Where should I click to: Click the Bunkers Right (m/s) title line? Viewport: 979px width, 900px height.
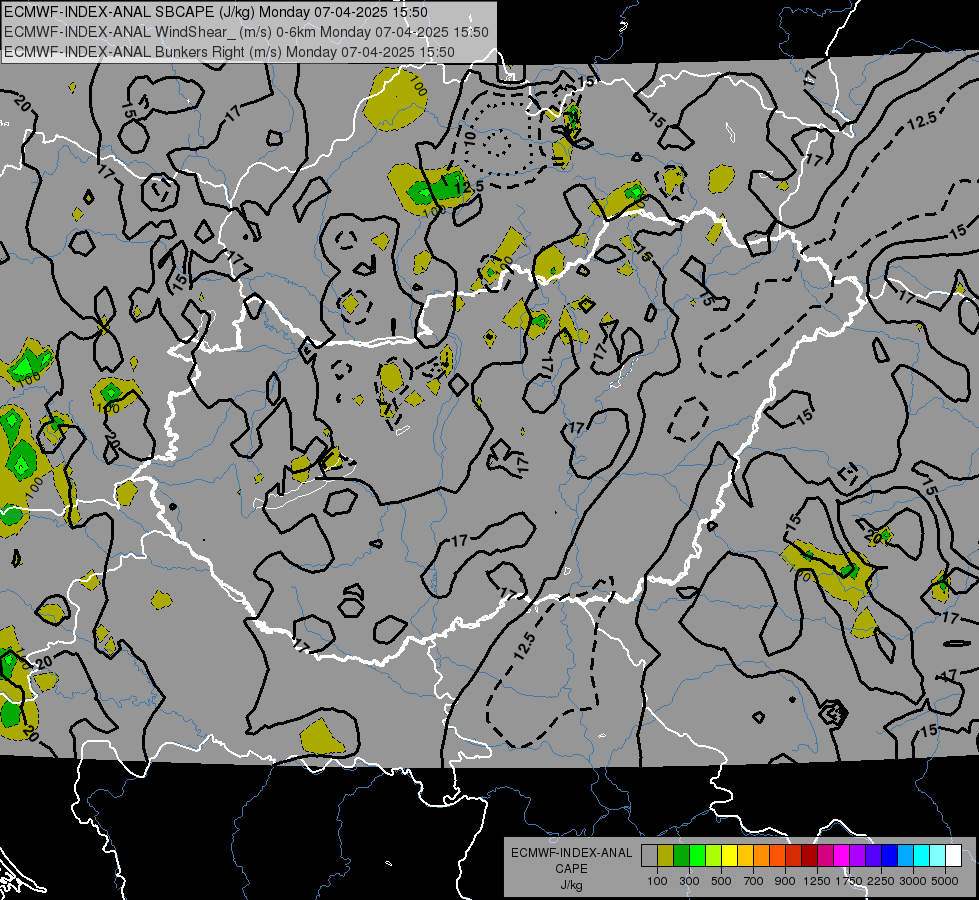point(229,52)
